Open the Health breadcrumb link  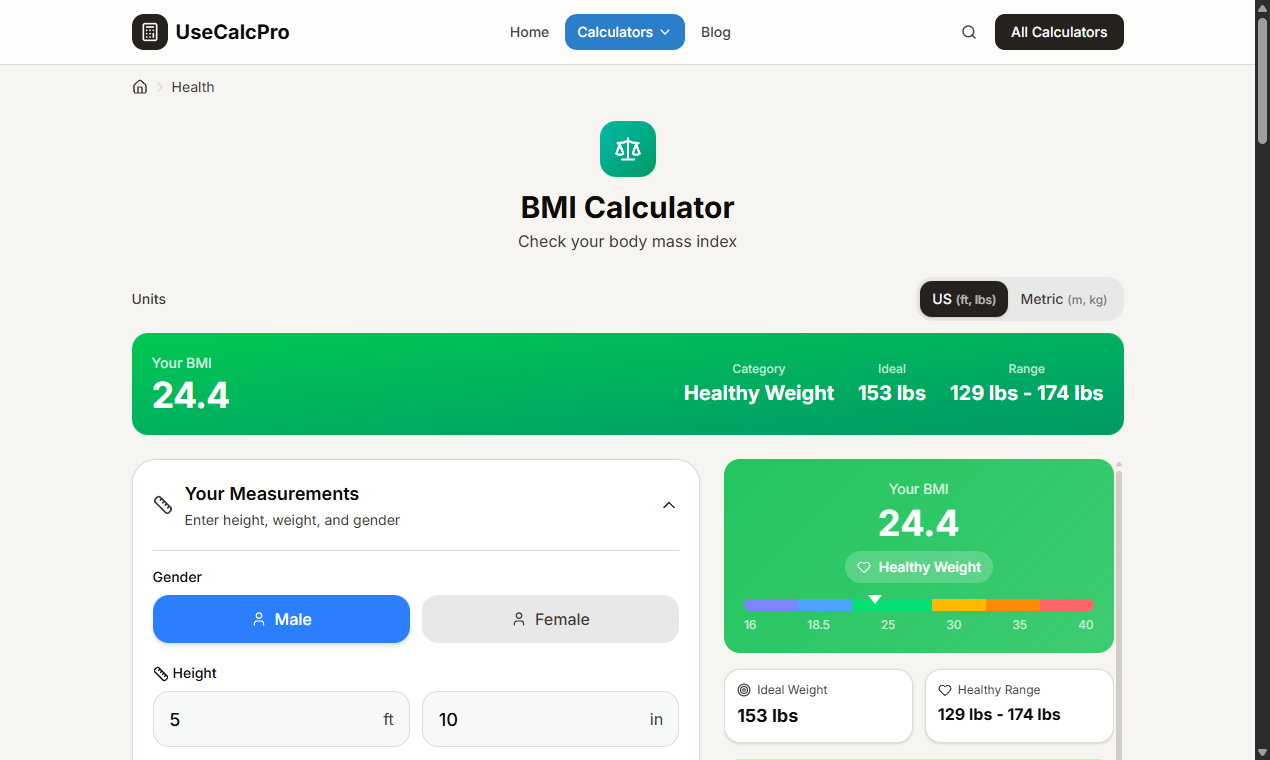click(x=193, y=87)
